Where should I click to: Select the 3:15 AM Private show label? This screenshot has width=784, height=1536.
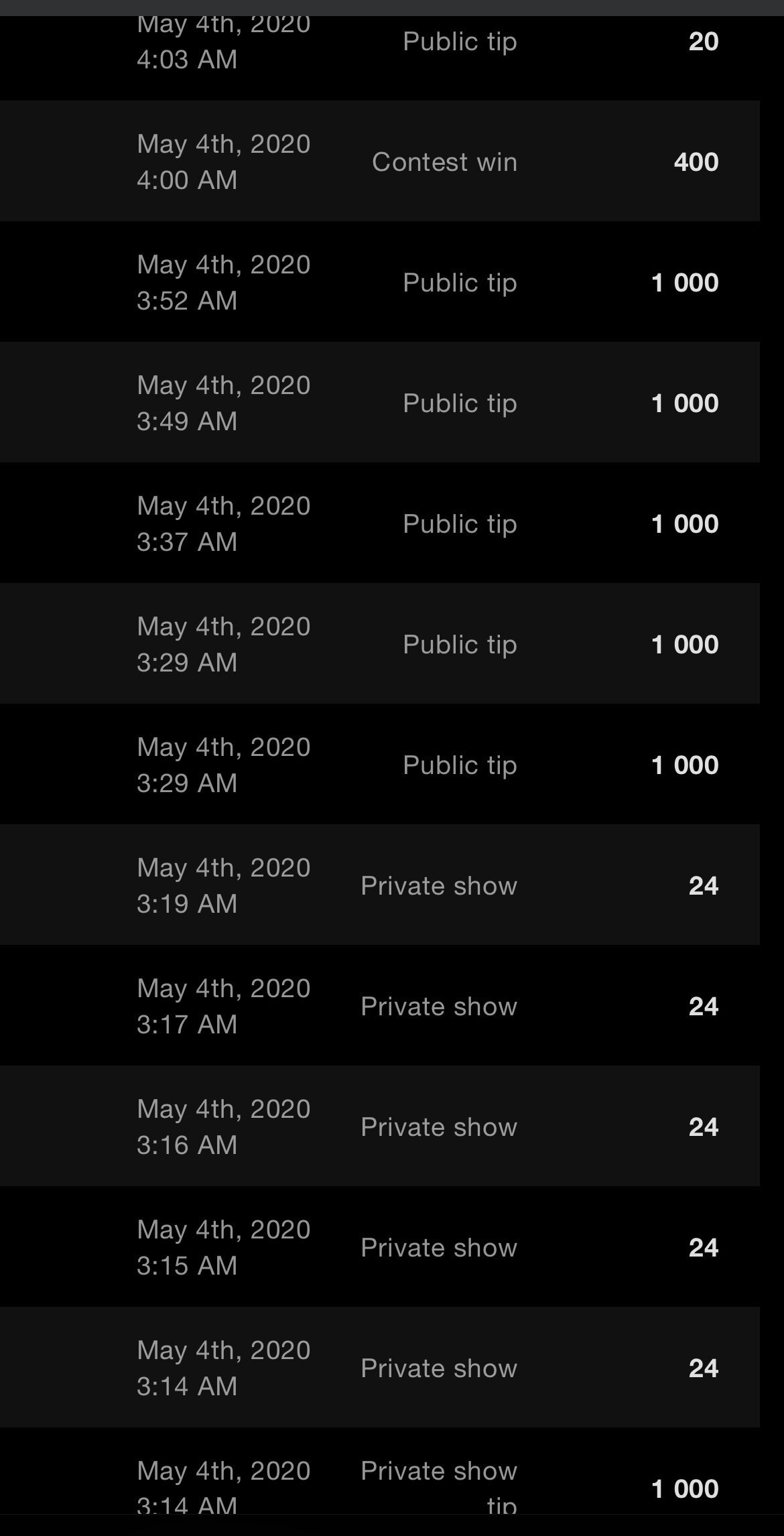(x=439, y=1247)
